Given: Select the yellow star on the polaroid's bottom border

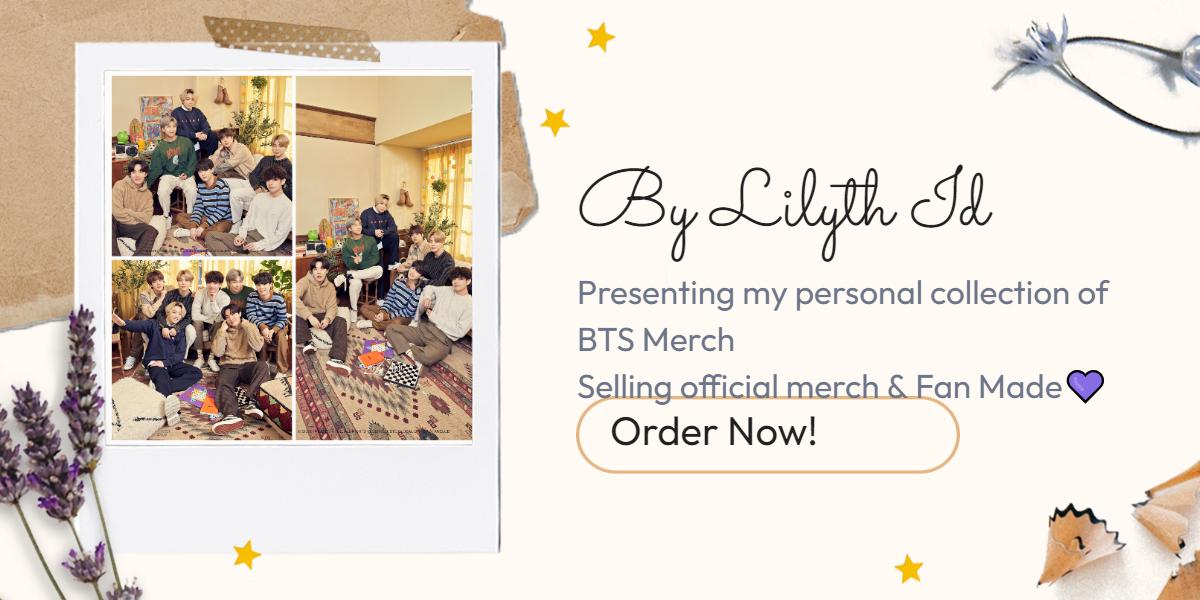Looking at the screenshot, I should 246,554.
